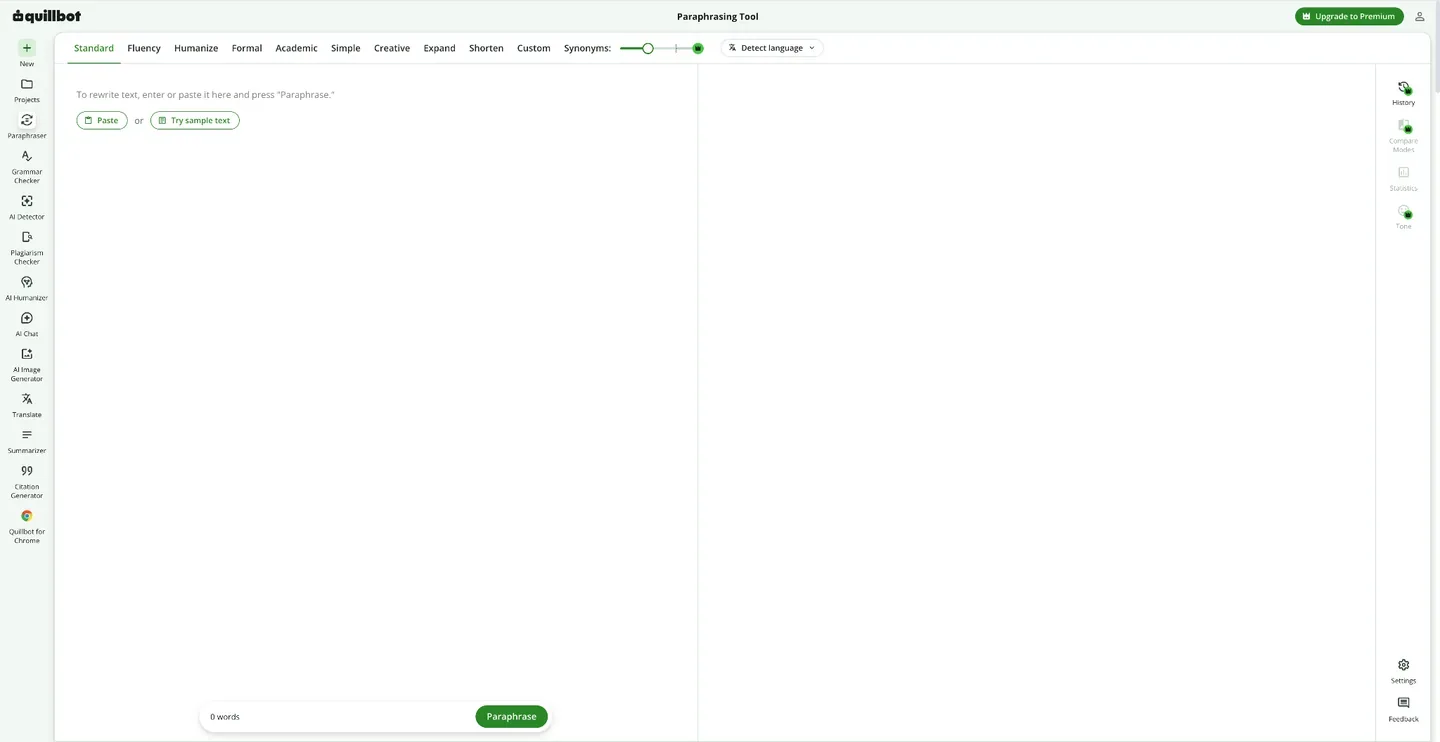Viewport: 1440px width, 742px height.
Task: Switch to Creative mode
Action: [392, 48]
